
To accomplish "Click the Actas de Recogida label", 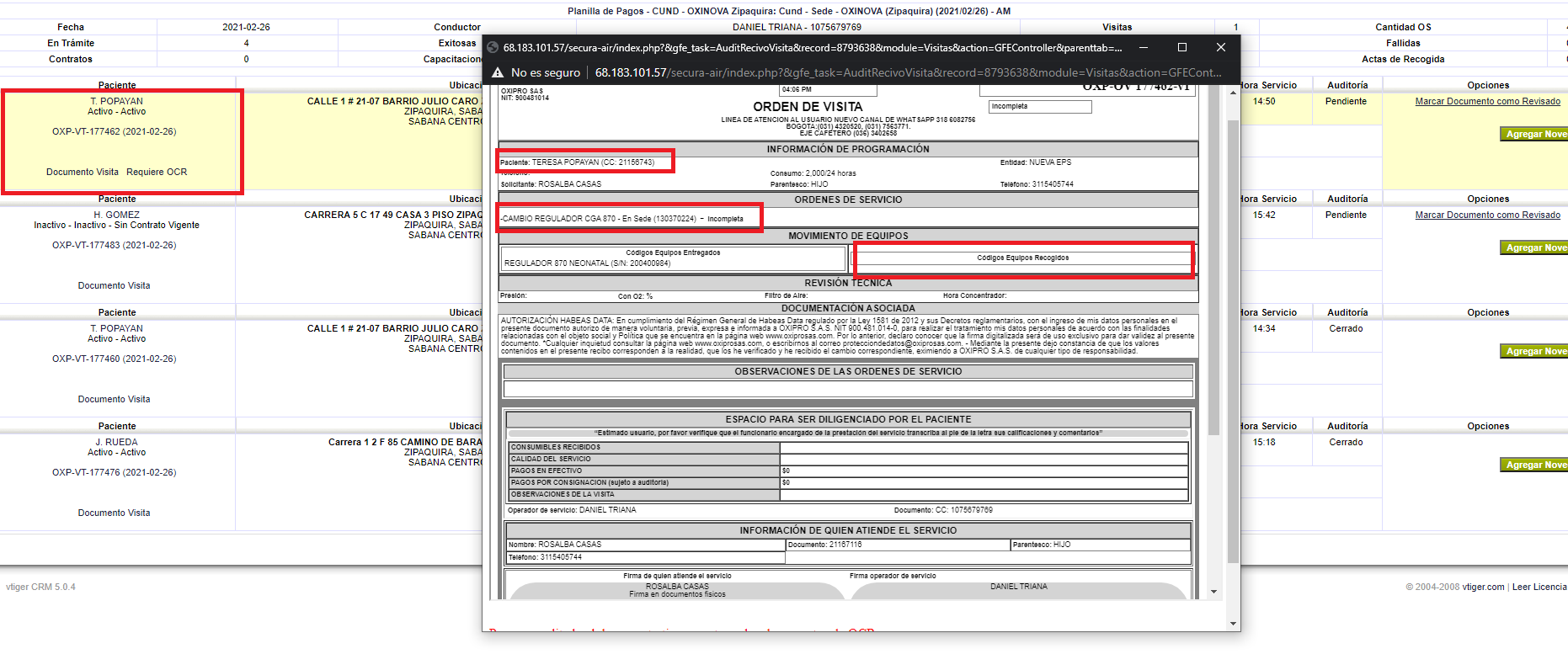I will click(1403, 59).
